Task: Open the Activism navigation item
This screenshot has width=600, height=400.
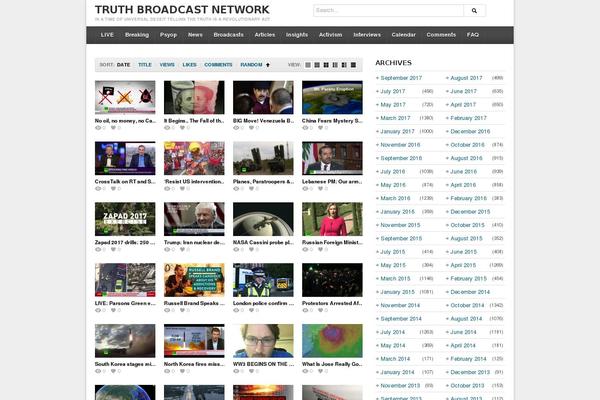Action: (x=330, y=35)
